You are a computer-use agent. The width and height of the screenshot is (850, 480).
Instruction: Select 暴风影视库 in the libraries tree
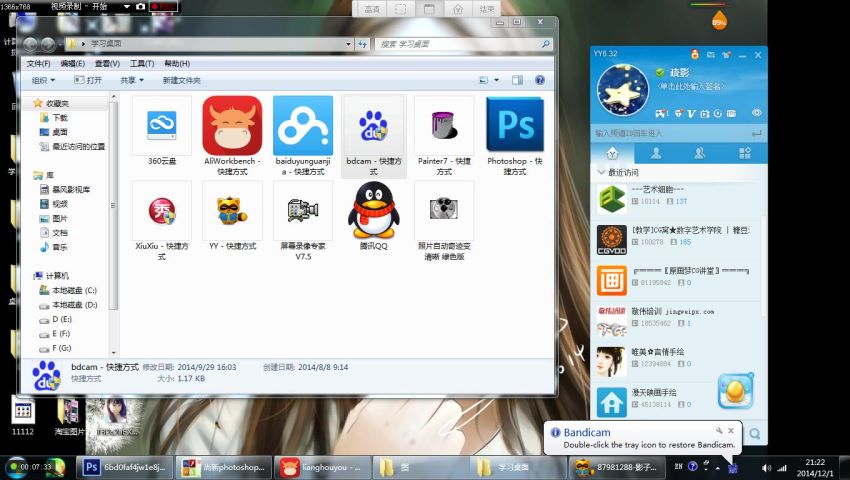click(65, 189)
